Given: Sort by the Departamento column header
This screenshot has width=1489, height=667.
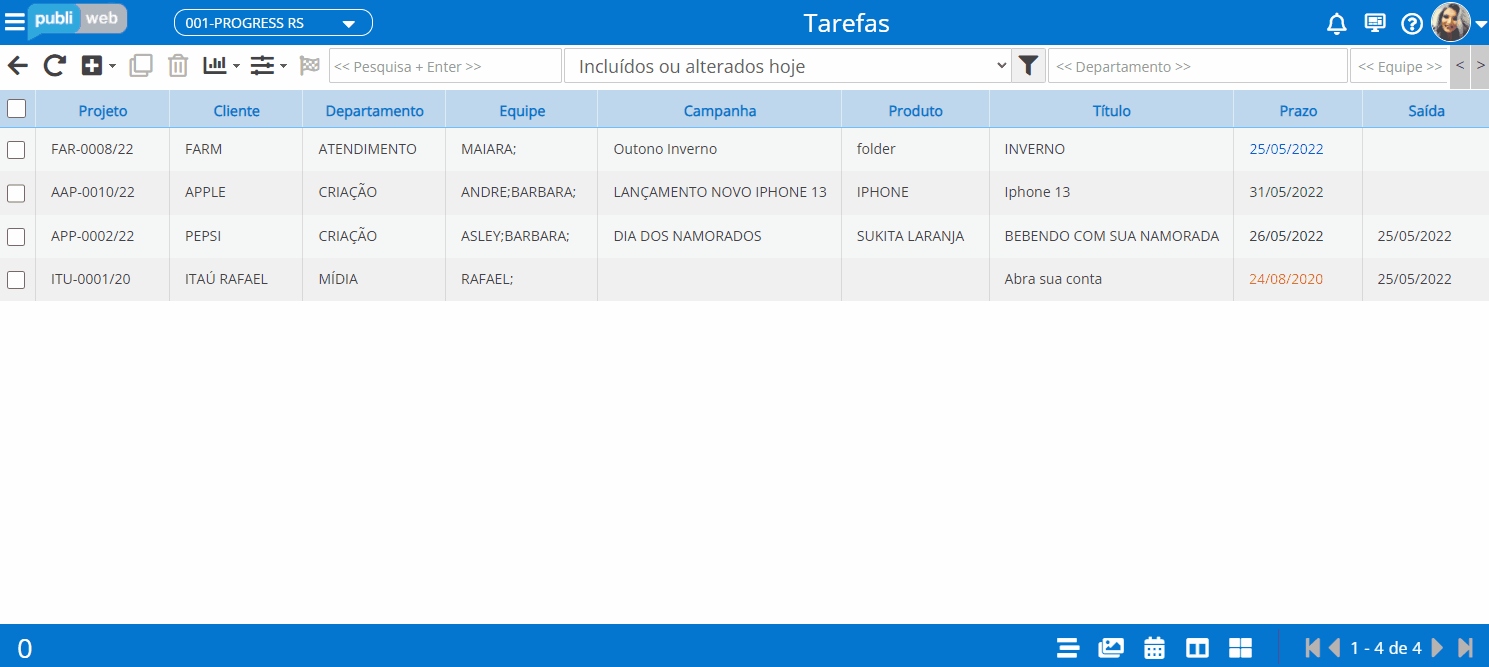Looking at the screenshot, I should coord(374,111).
